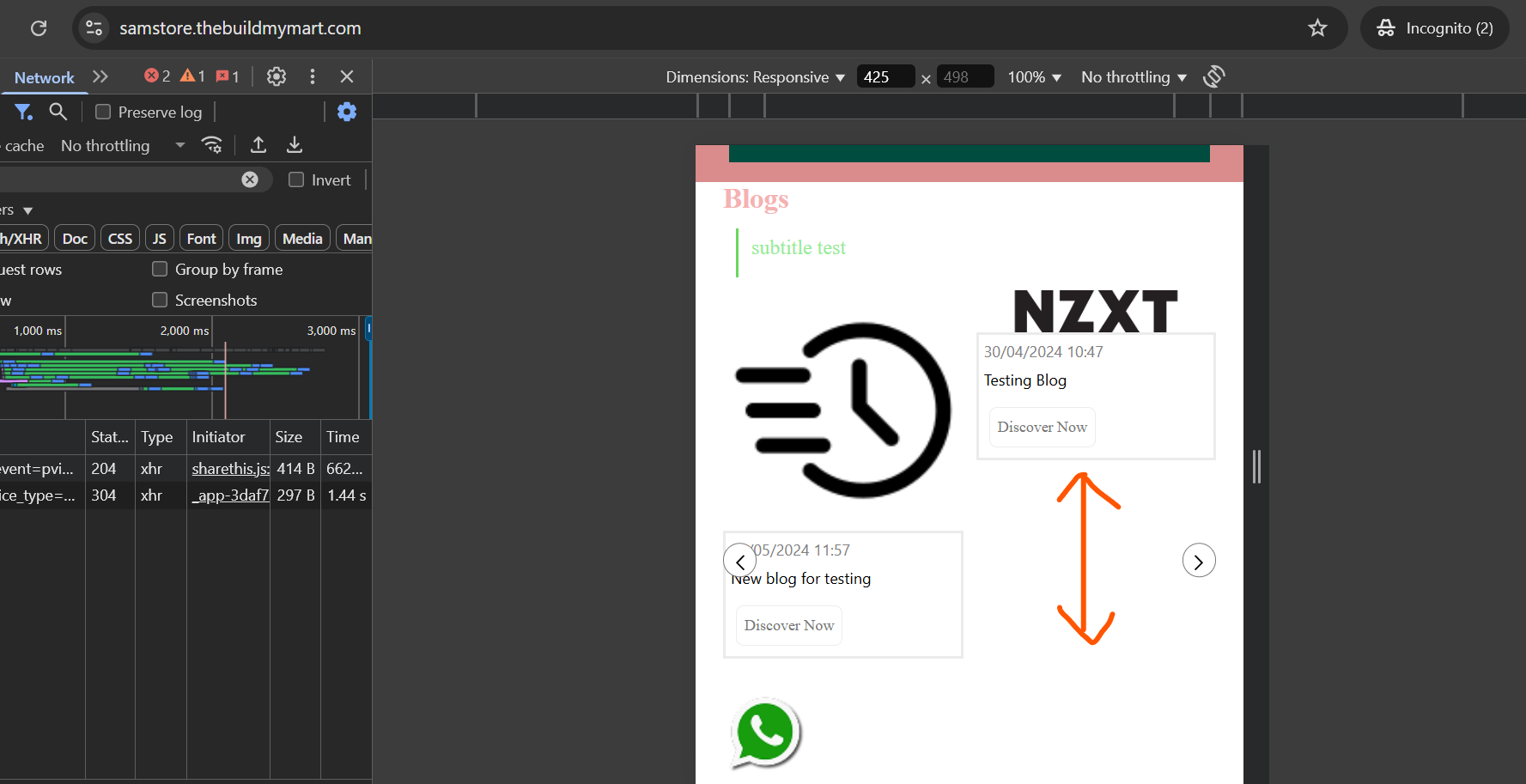This screenshot has width=1526, height=784.
Task: Open Network settings blue gear
Action: pyautogui.click(x=347, y=112)
